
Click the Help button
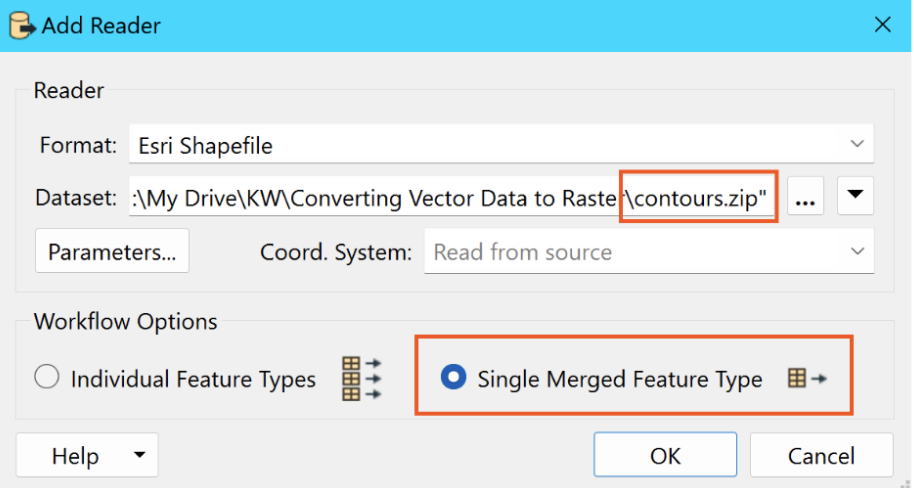pos(75,455)
